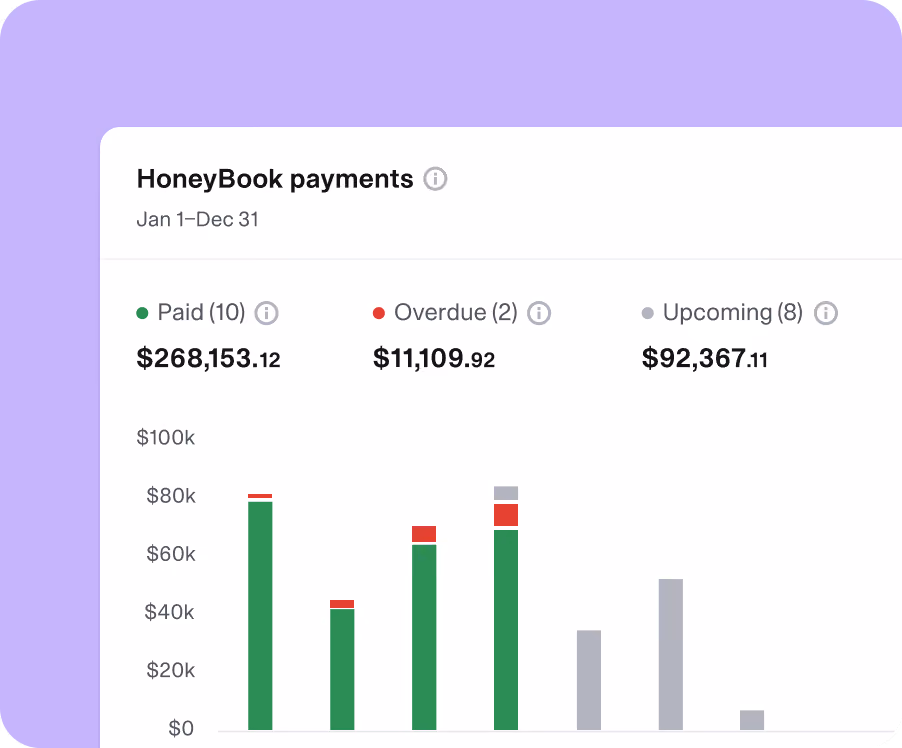Click the fourth bar's gray upcoming segment

506,493
